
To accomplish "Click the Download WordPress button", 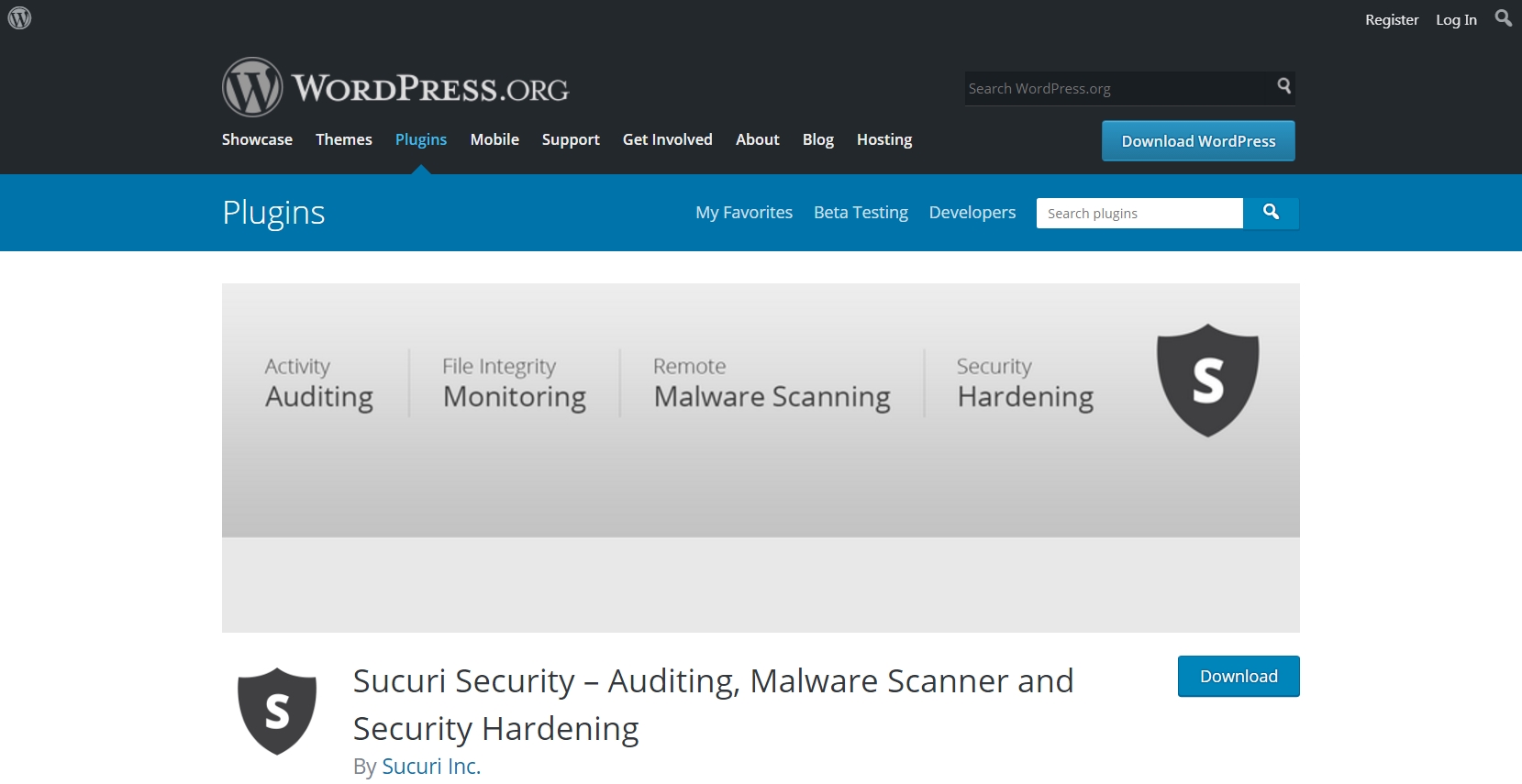I will pos(1198,141).
